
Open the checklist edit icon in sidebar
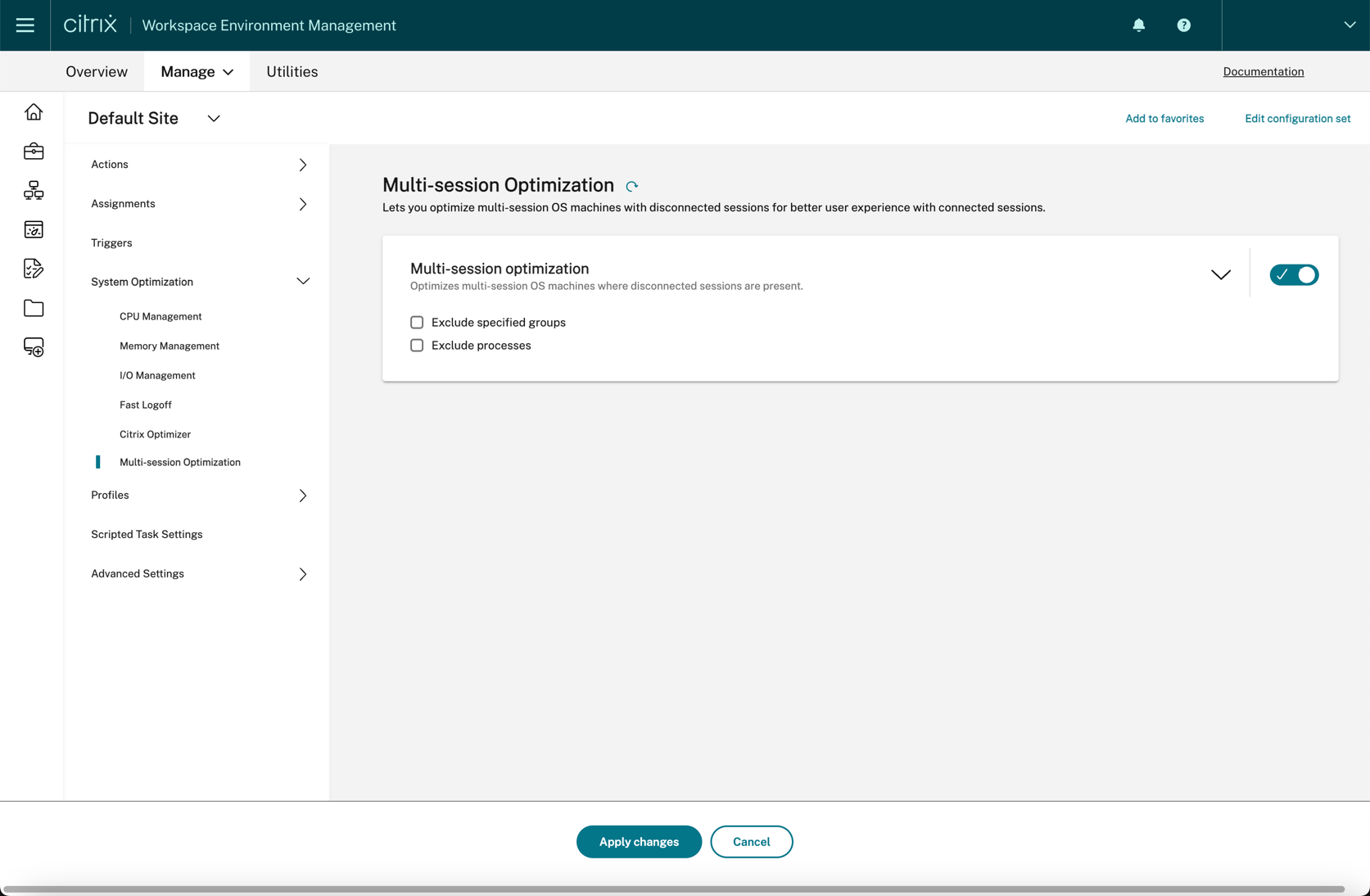(34, 269)
